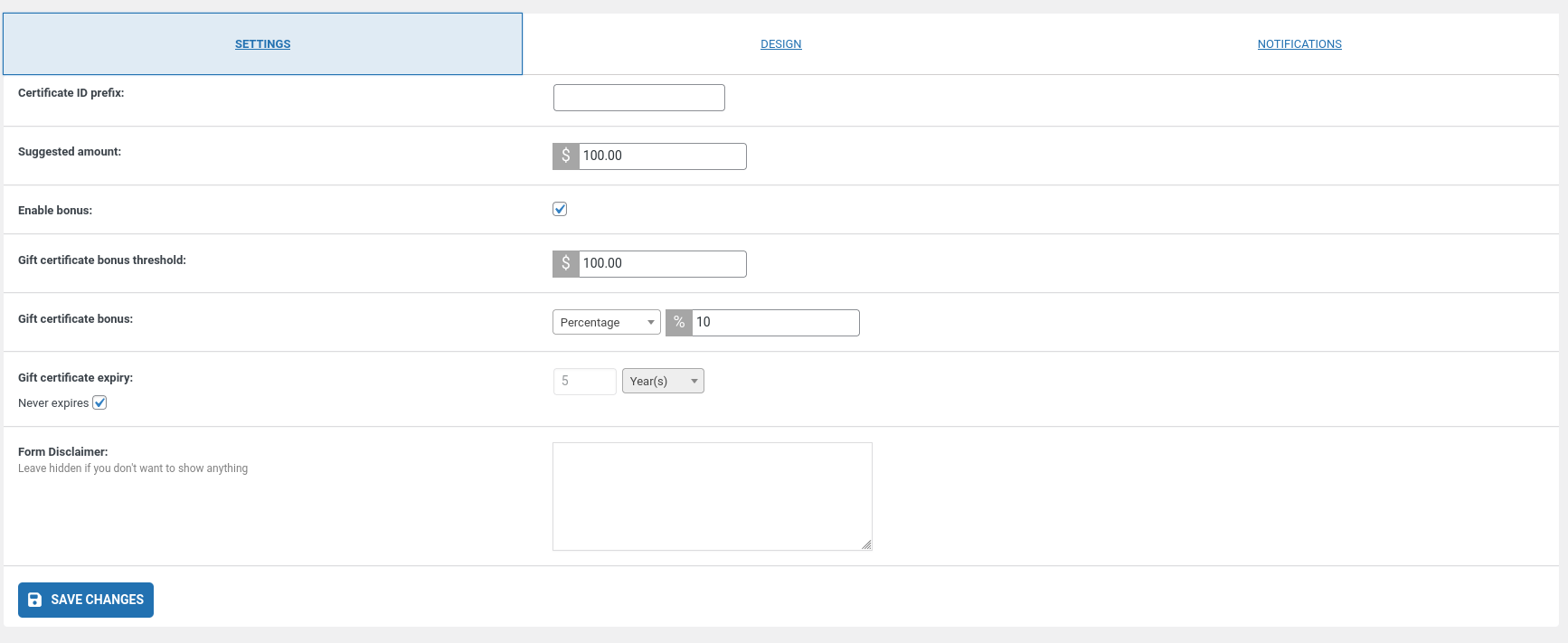The height and width of the screenshot is (643, 1568).
Task: Click into the Suggested amount field
Action: [662, 156]
